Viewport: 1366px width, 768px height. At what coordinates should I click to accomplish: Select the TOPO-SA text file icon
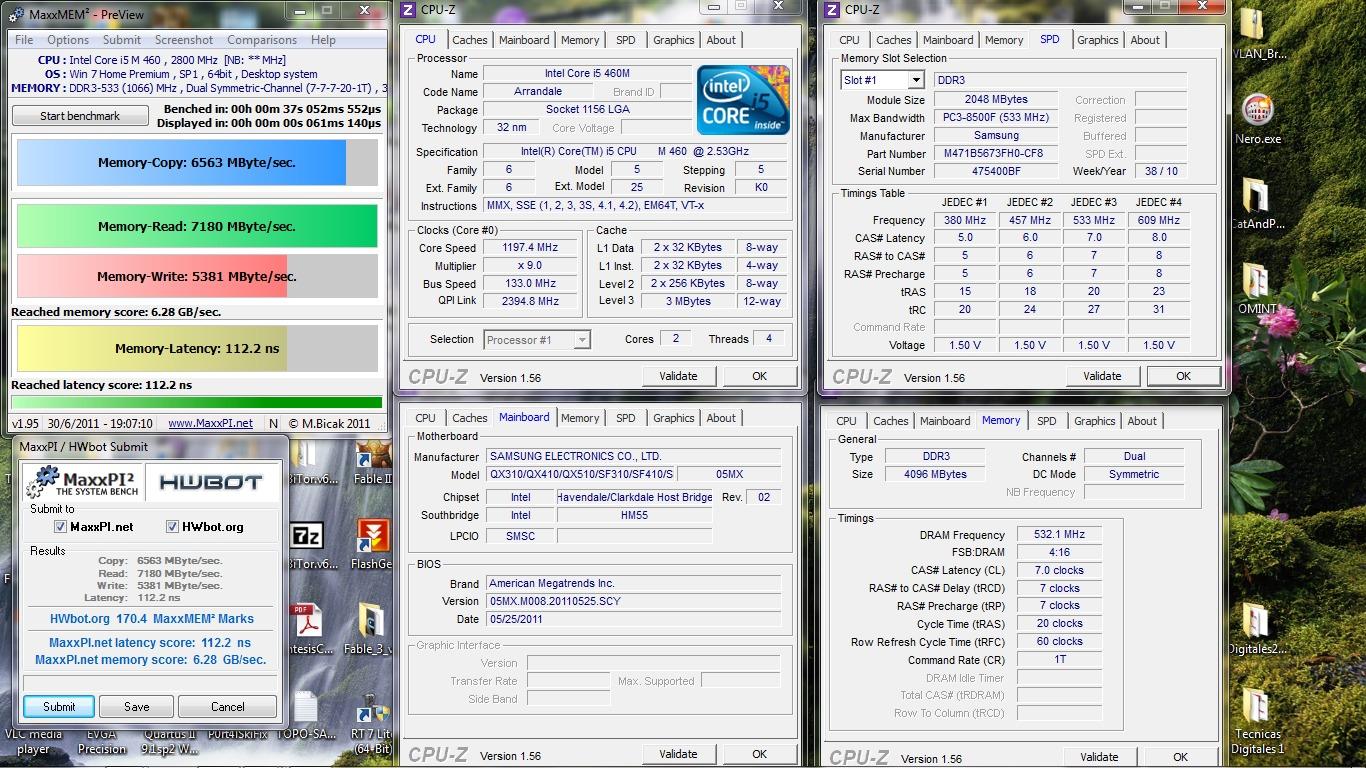306,708
